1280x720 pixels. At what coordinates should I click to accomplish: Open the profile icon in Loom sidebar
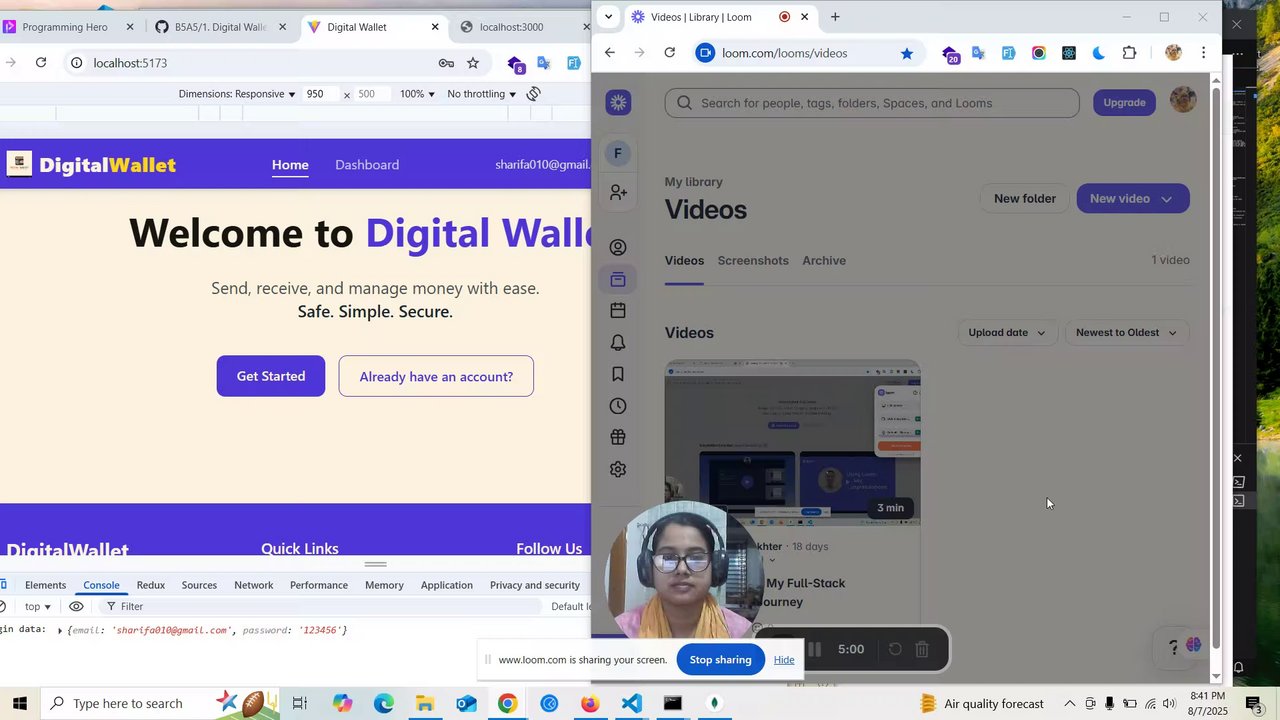pos(618,247)
